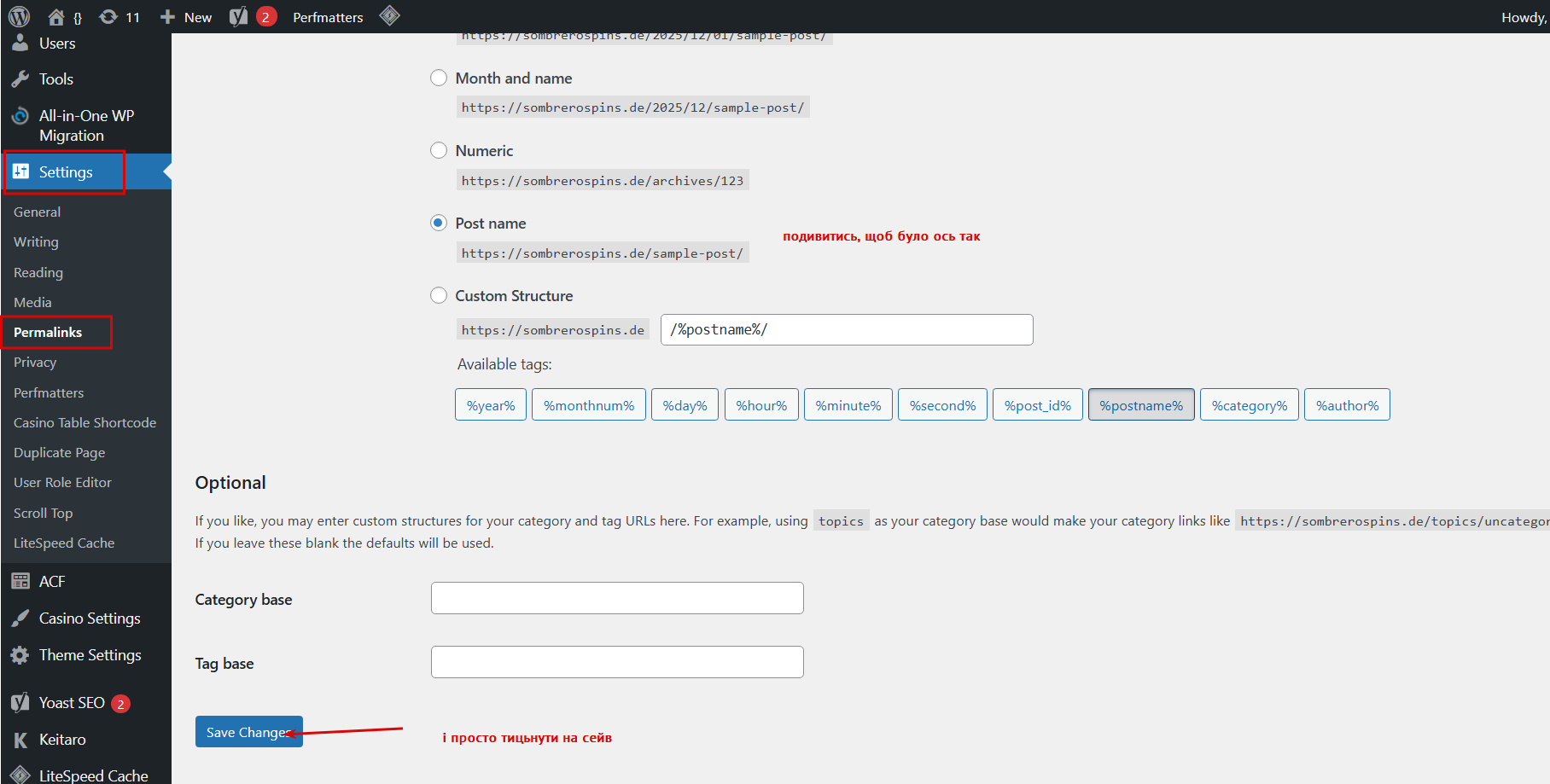Choose the Custom Structure radio button
The height and width of the screenshot is (784, 1550).
pyautogui.click(x=439, y=296)
